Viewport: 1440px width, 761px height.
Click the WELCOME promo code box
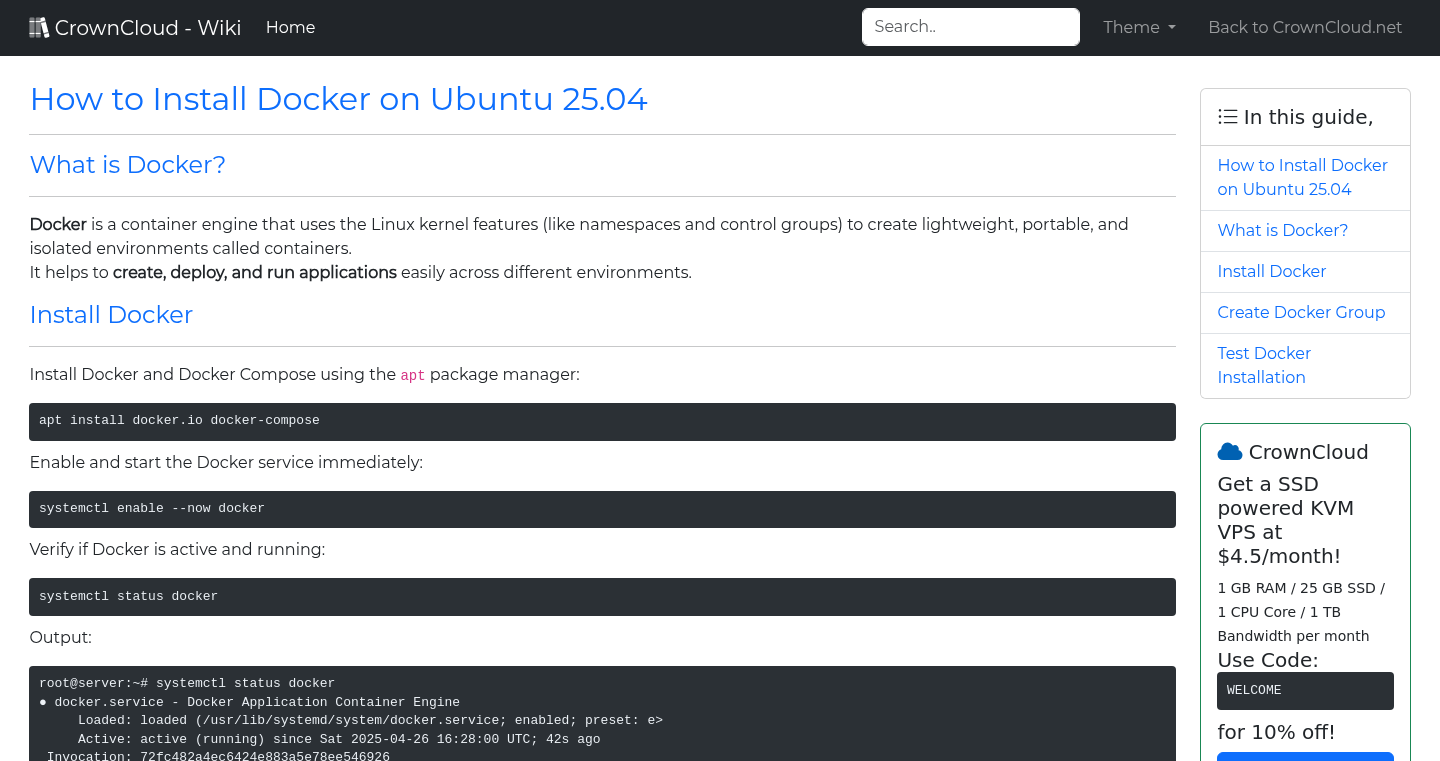pyautogui.click(x=1304, y=691)
